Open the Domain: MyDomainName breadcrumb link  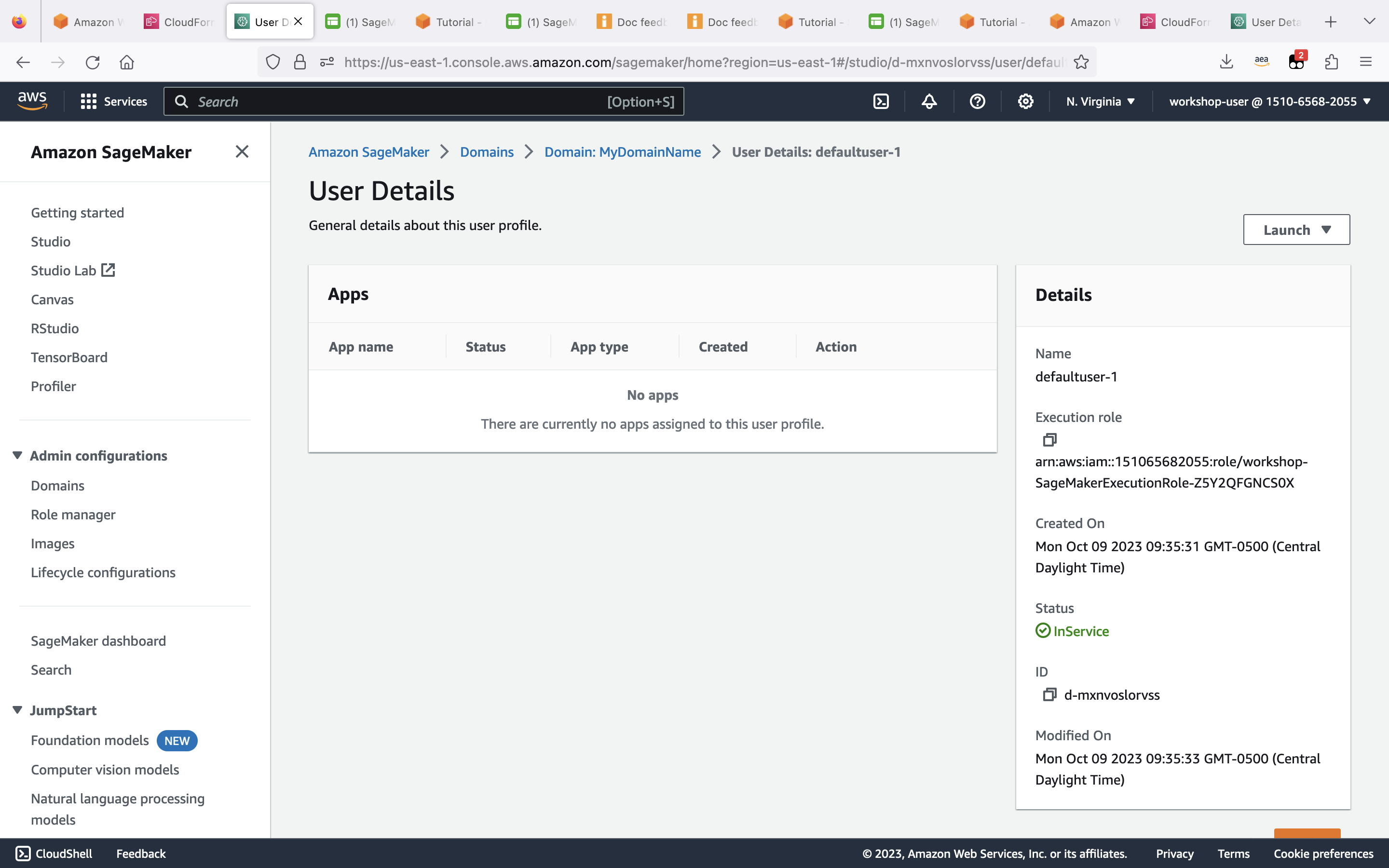pyautogui.click(x=622, y=151)
